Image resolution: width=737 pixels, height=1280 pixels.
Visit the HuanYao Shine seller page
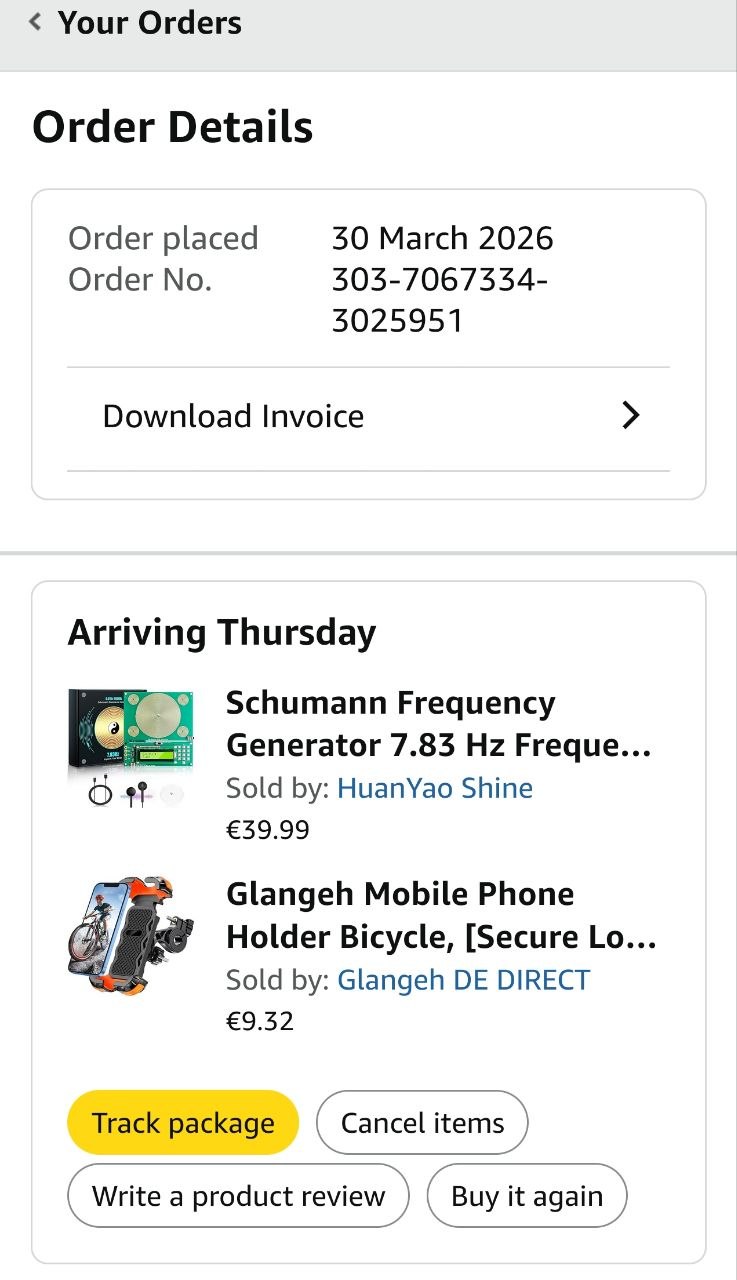pyautogui.click(x=434, y=788)
